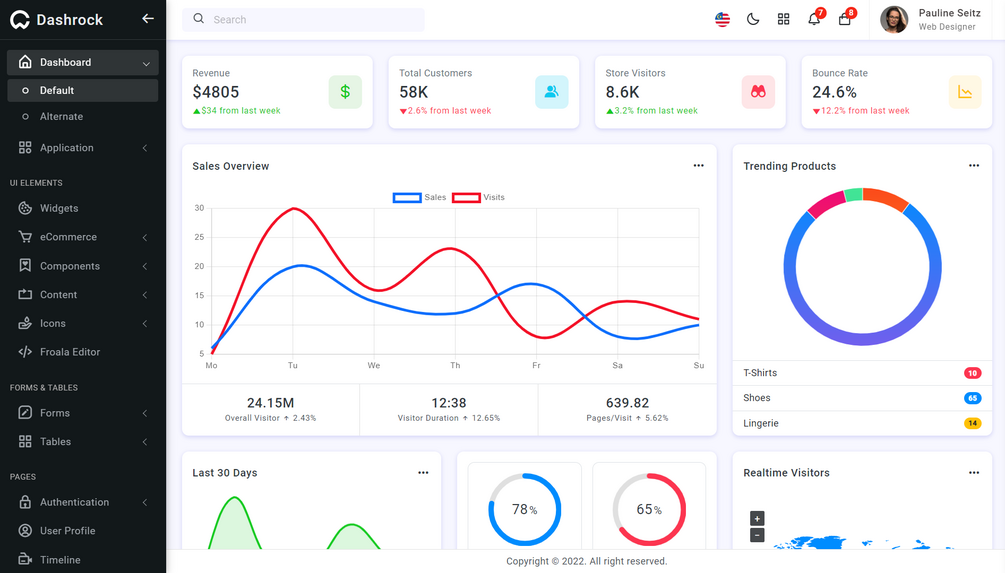Click the Components bookmark icon
The image size is (1005, 573).
coord(25,265)
